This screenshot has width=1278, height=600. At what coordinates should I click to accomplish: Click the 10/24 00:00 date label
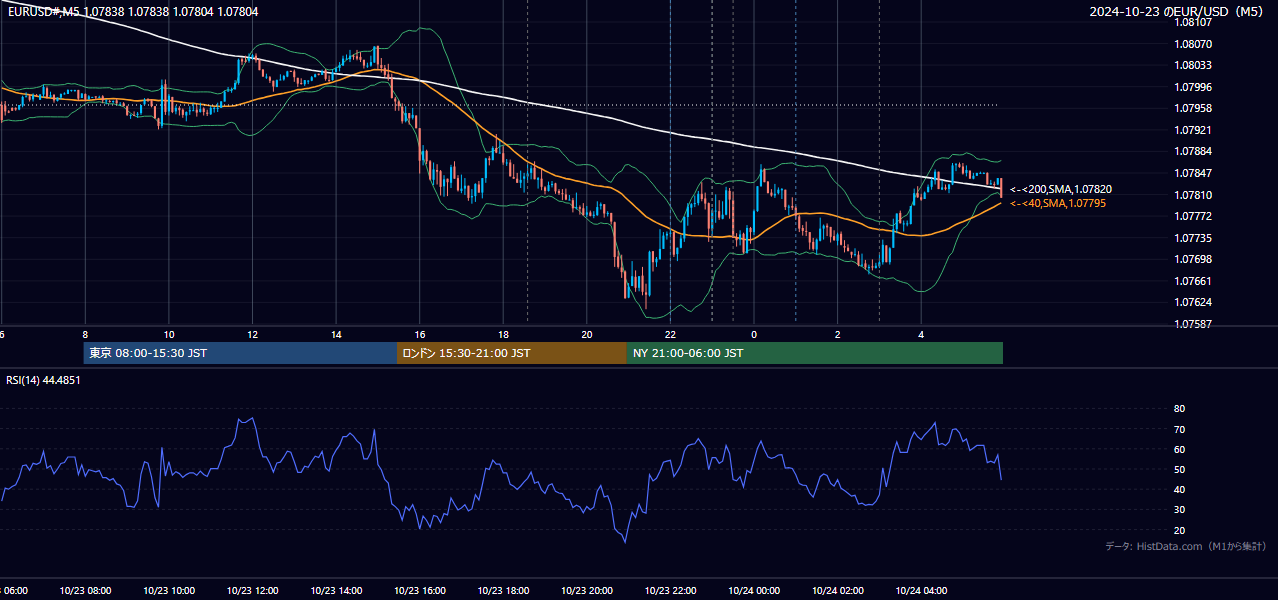(754, 591)
